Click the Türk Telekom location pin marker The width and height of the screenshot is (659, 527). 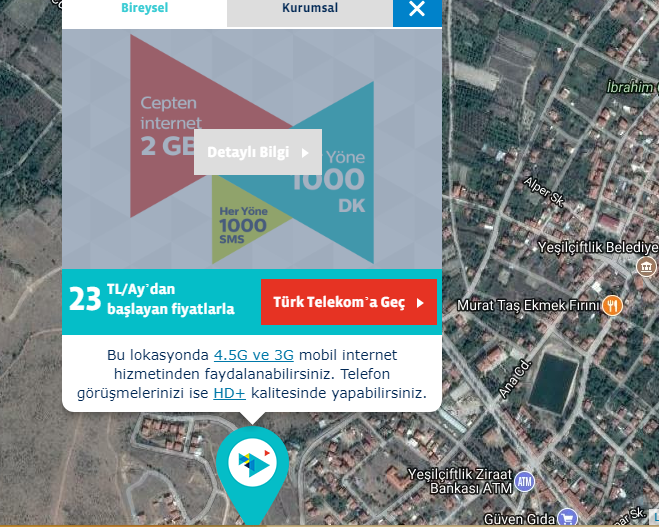252,473
